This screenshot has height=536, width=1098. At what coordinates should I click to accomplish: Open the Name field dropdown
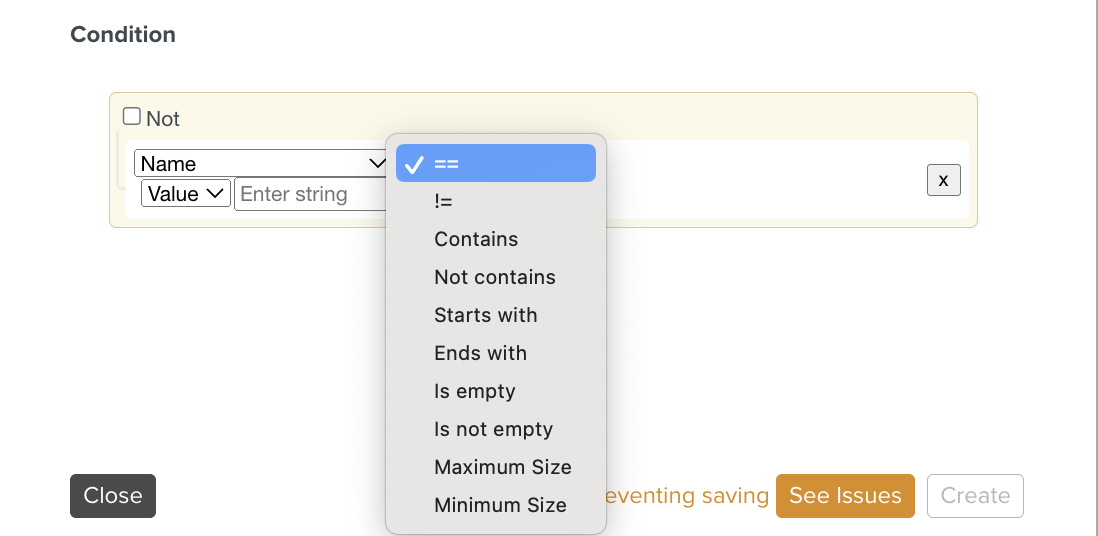pos(261,163)
